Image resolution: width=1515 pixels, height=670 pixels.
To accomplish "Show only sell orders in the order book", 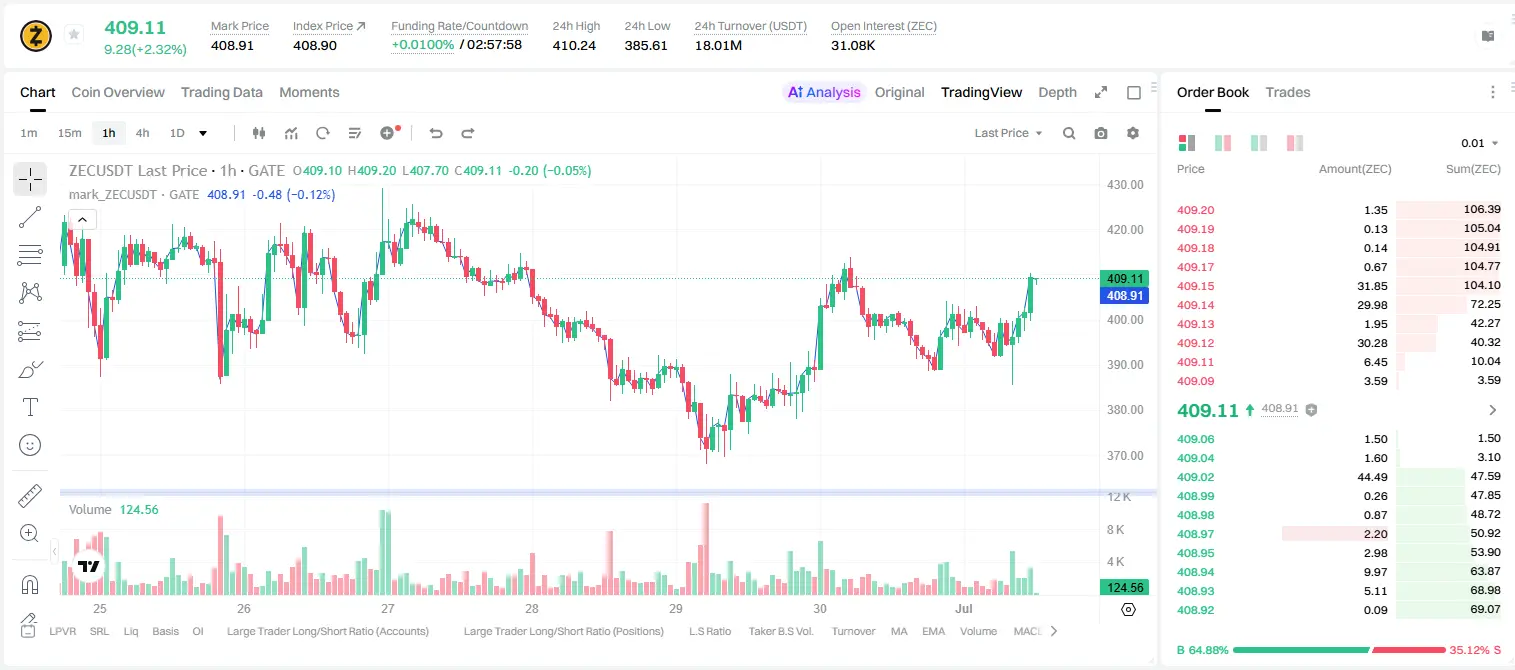I will click(1295, 143).
